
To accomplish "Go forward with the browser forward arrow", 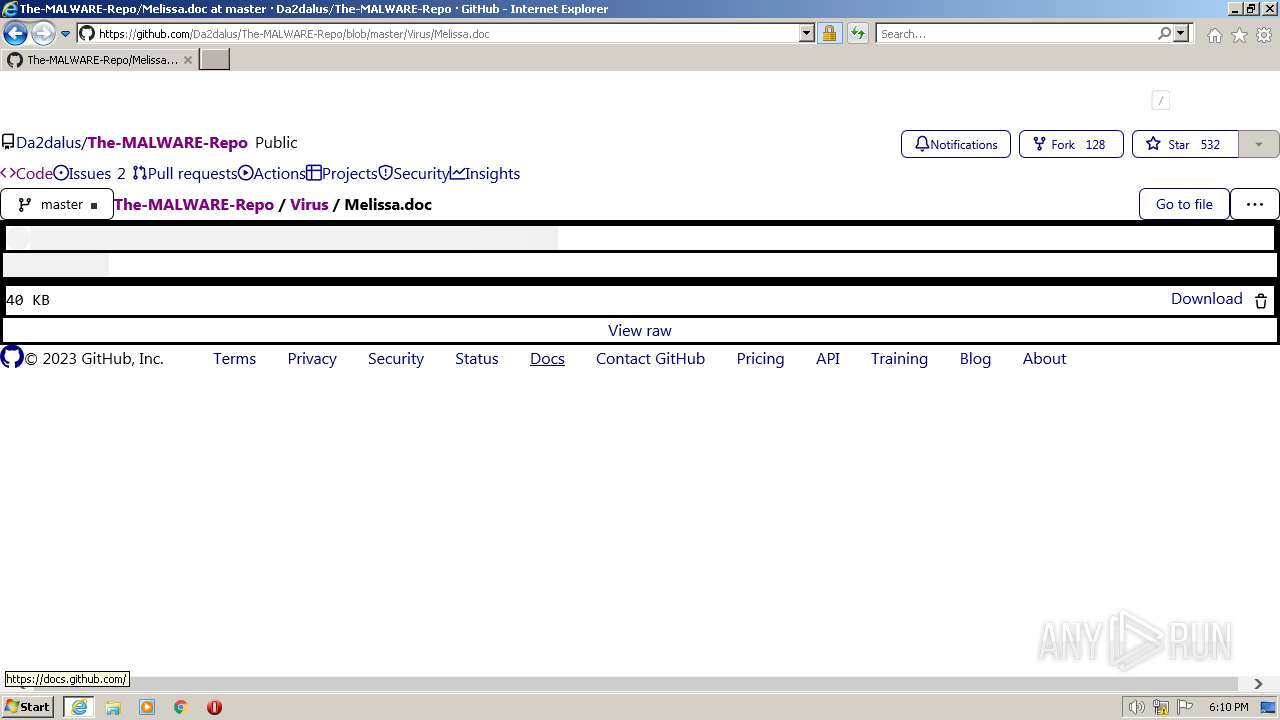I will click(43, 33).
